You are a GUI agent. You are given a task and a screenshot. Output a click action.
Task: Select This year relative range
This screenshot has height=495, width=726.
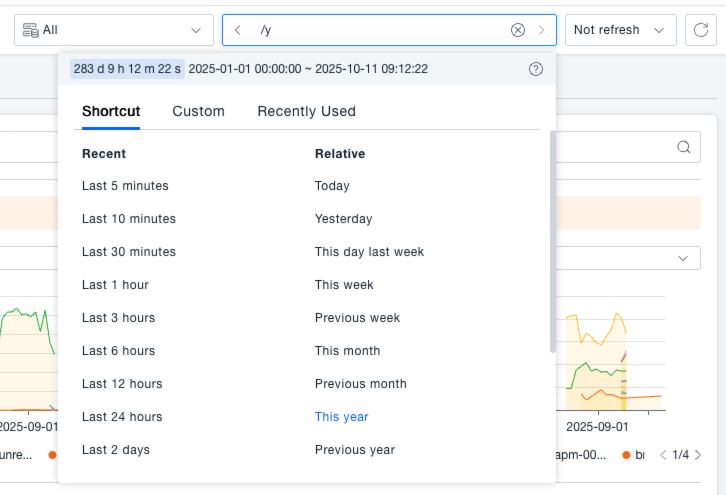[x=341, y=417]
